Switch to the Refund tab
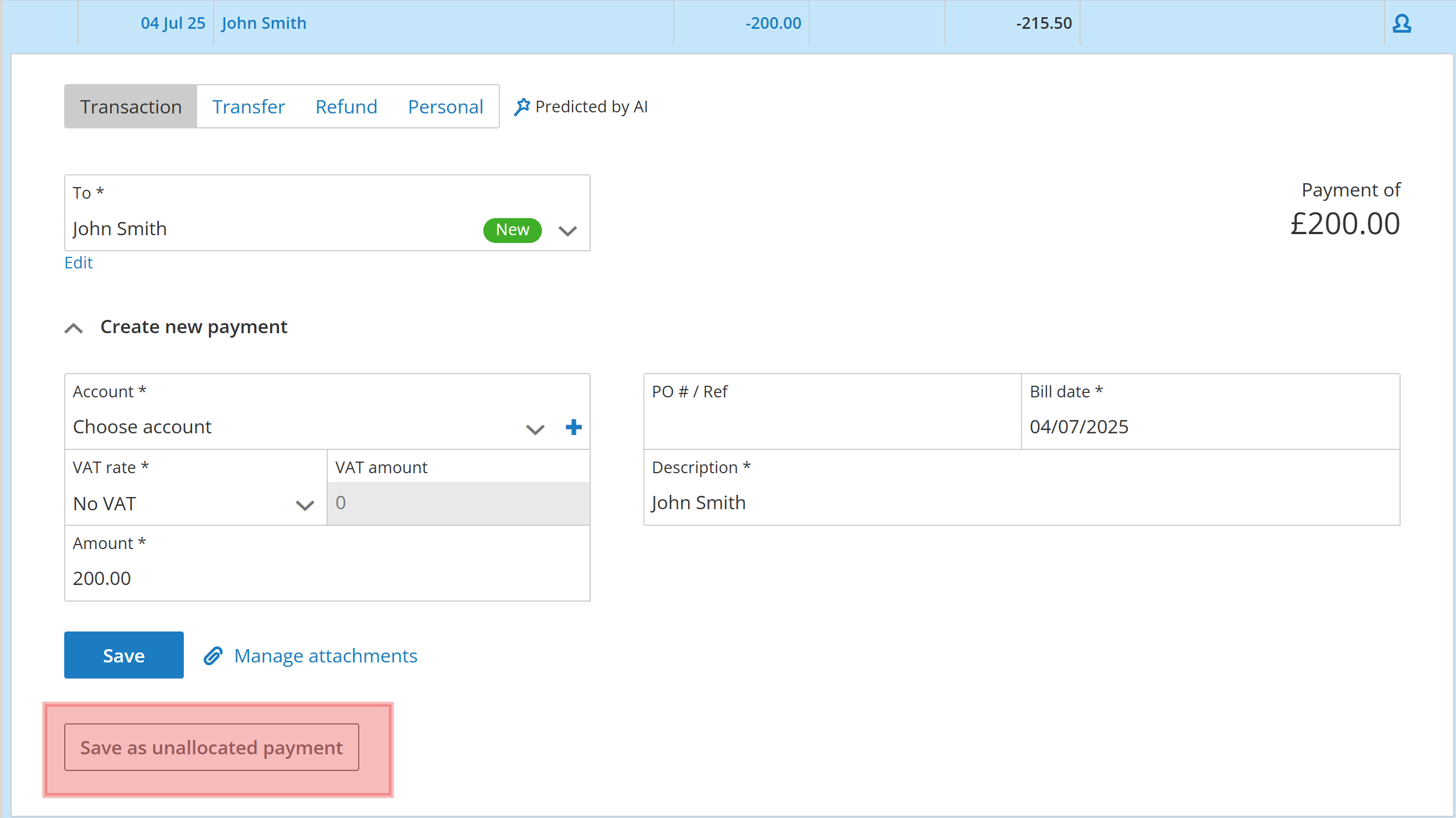The width and height of the screenshot is (1456, 818). pyautogui.click(x=346, y=107)
